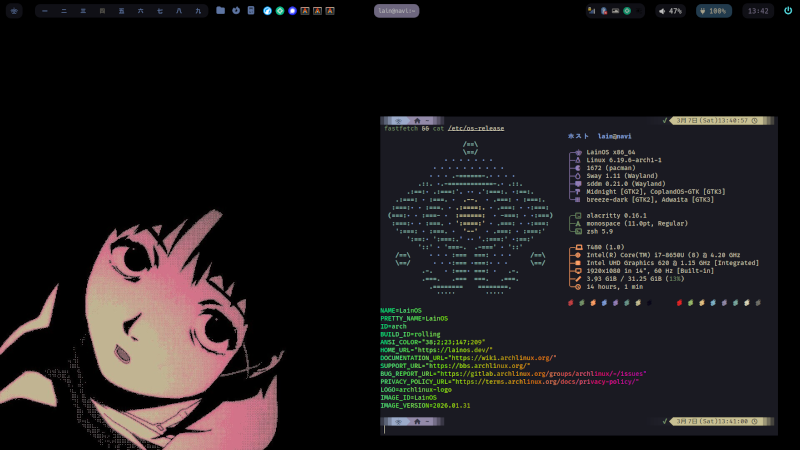Click the green circular tray icon in the system tray
This screenshot has width=800, height=450.
(x=627, y=11)
